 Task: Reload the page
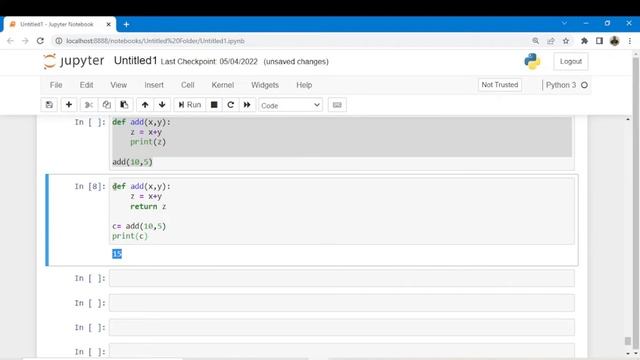[x=40, y=41]
